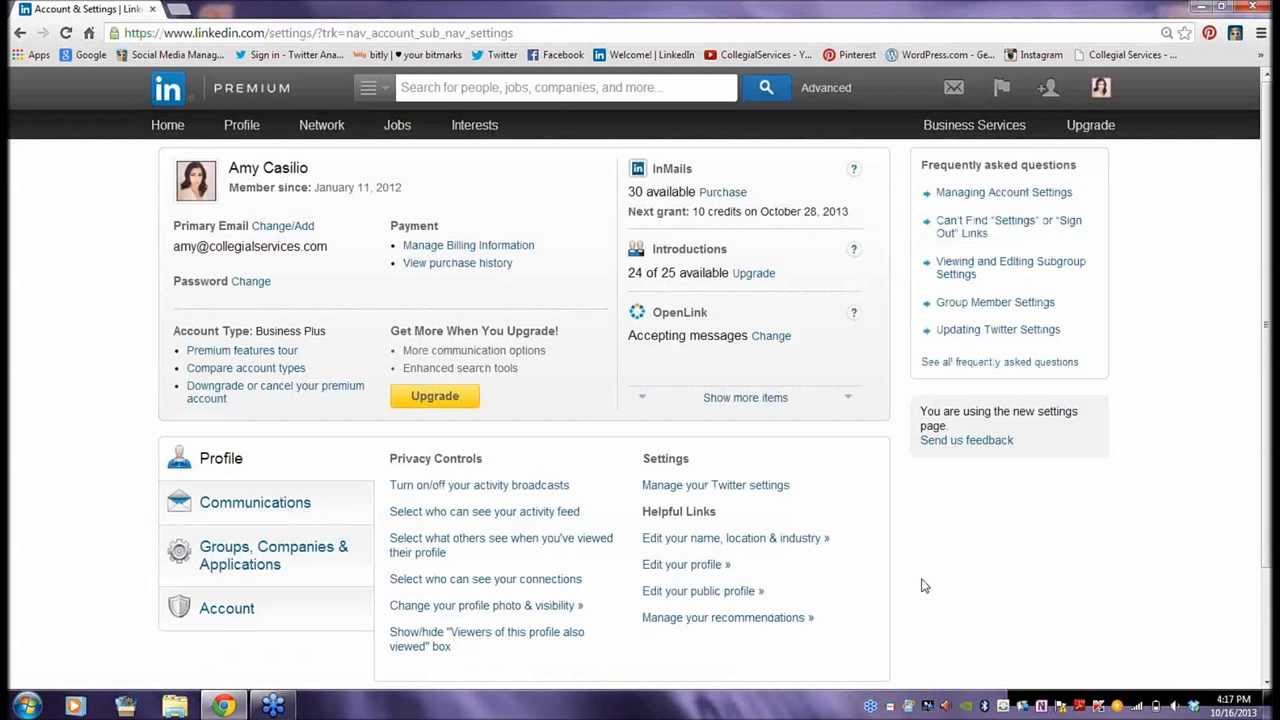Click the LinkedIn logo icon

pos(168,88)
